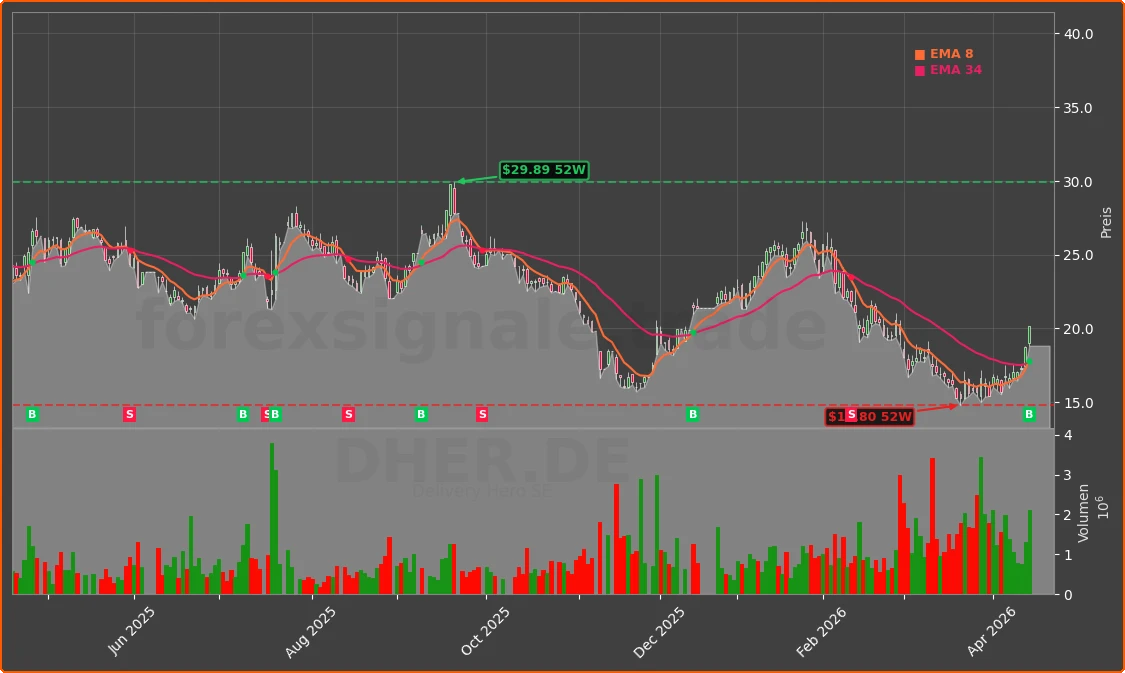
Task: Click the Oct 2025 date label
Action: click(x=485, y=631)
